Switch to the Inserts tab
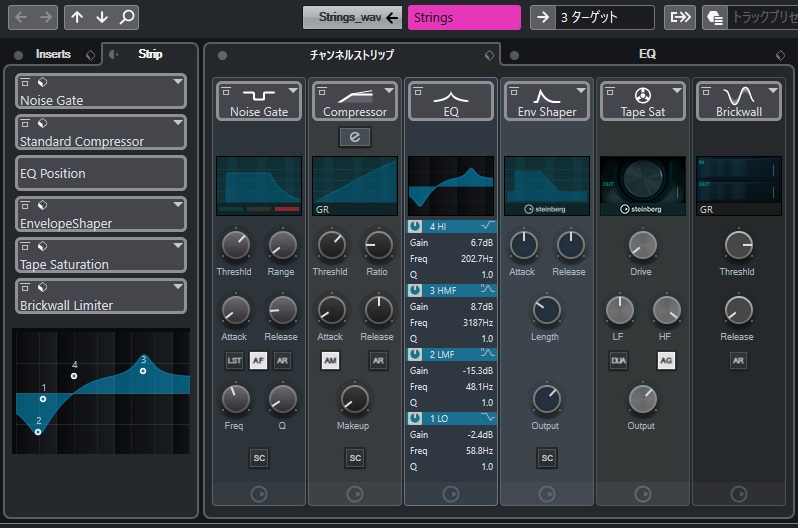Viewport: 798px width, 528px height. (53, 54)
